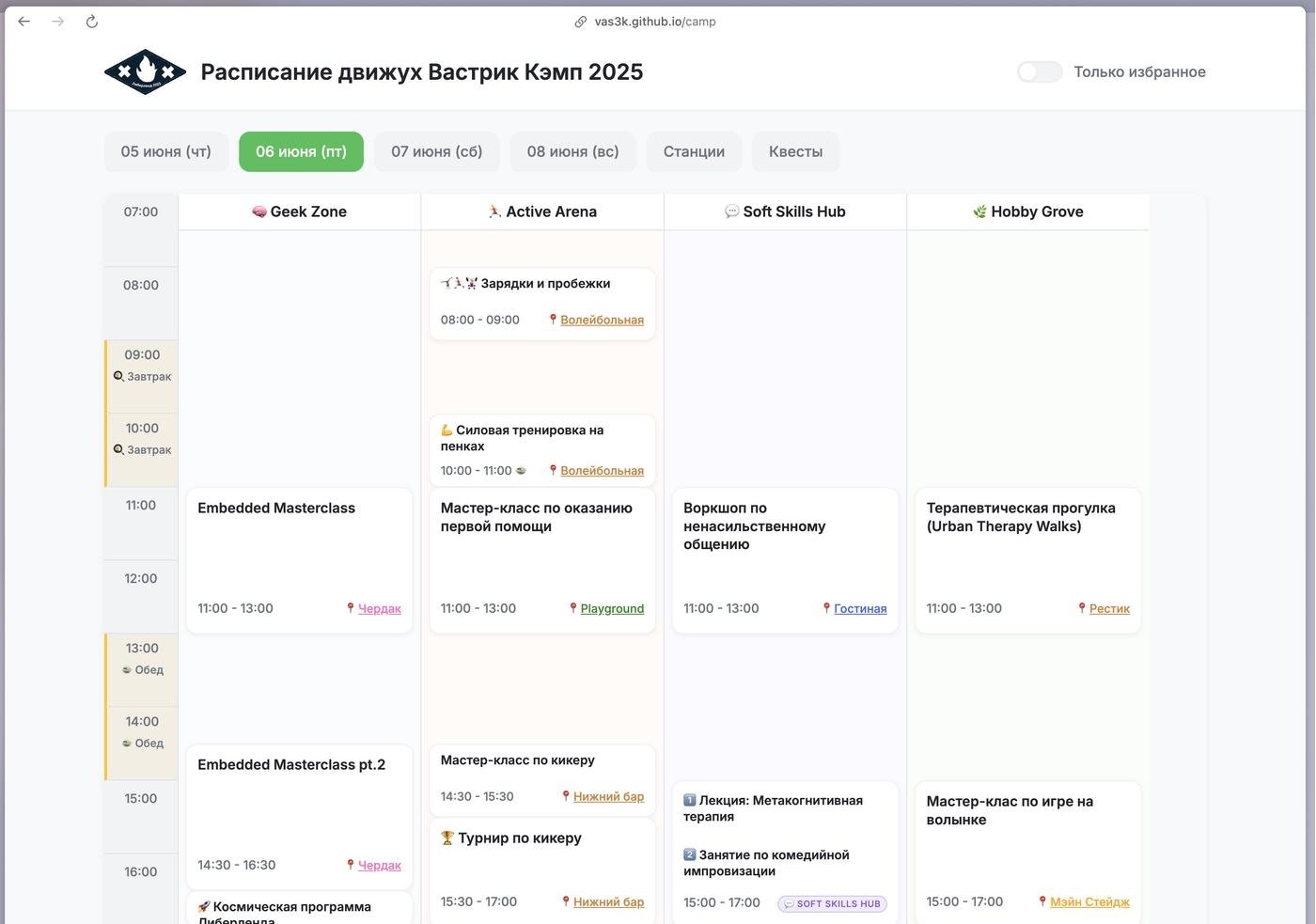Viewport: 1316px width, 924px height.
Task: Click the Vastrik Camp logo
Action: pyautogui.click(x=145, y=72)
